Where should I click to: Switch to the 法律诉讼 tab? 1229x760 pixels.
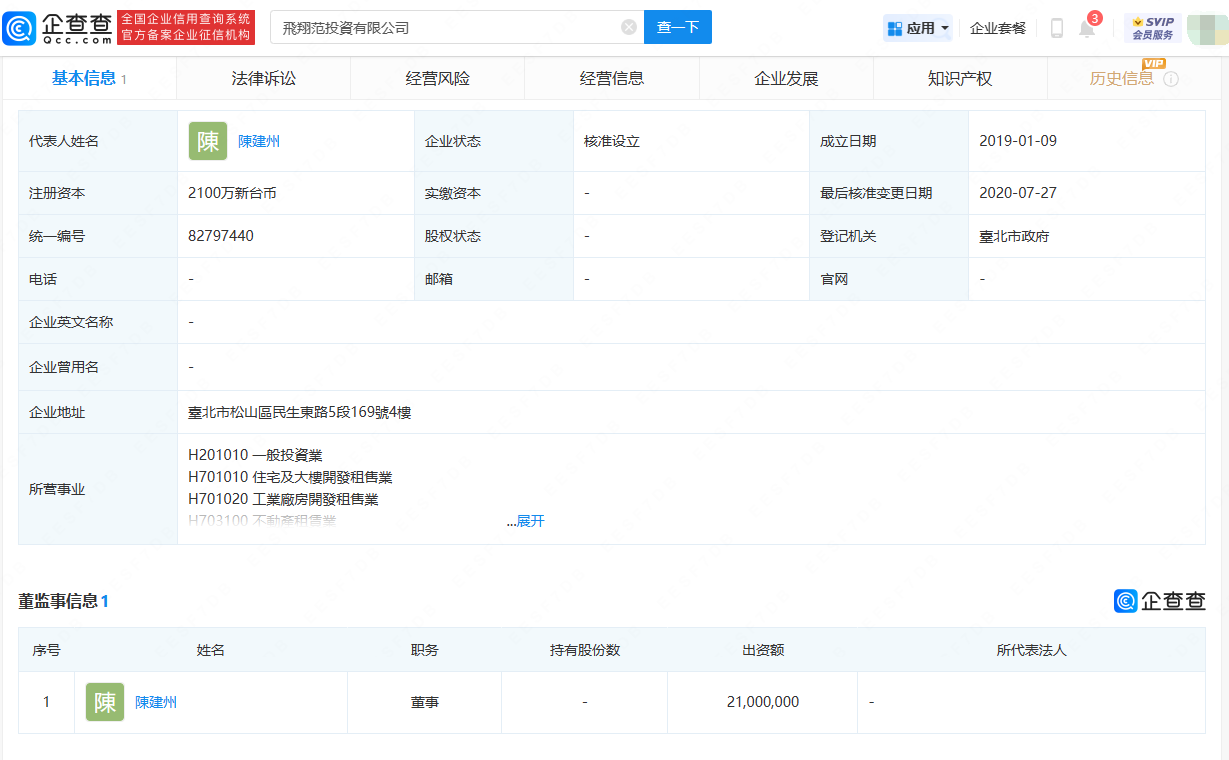[264, 78]
